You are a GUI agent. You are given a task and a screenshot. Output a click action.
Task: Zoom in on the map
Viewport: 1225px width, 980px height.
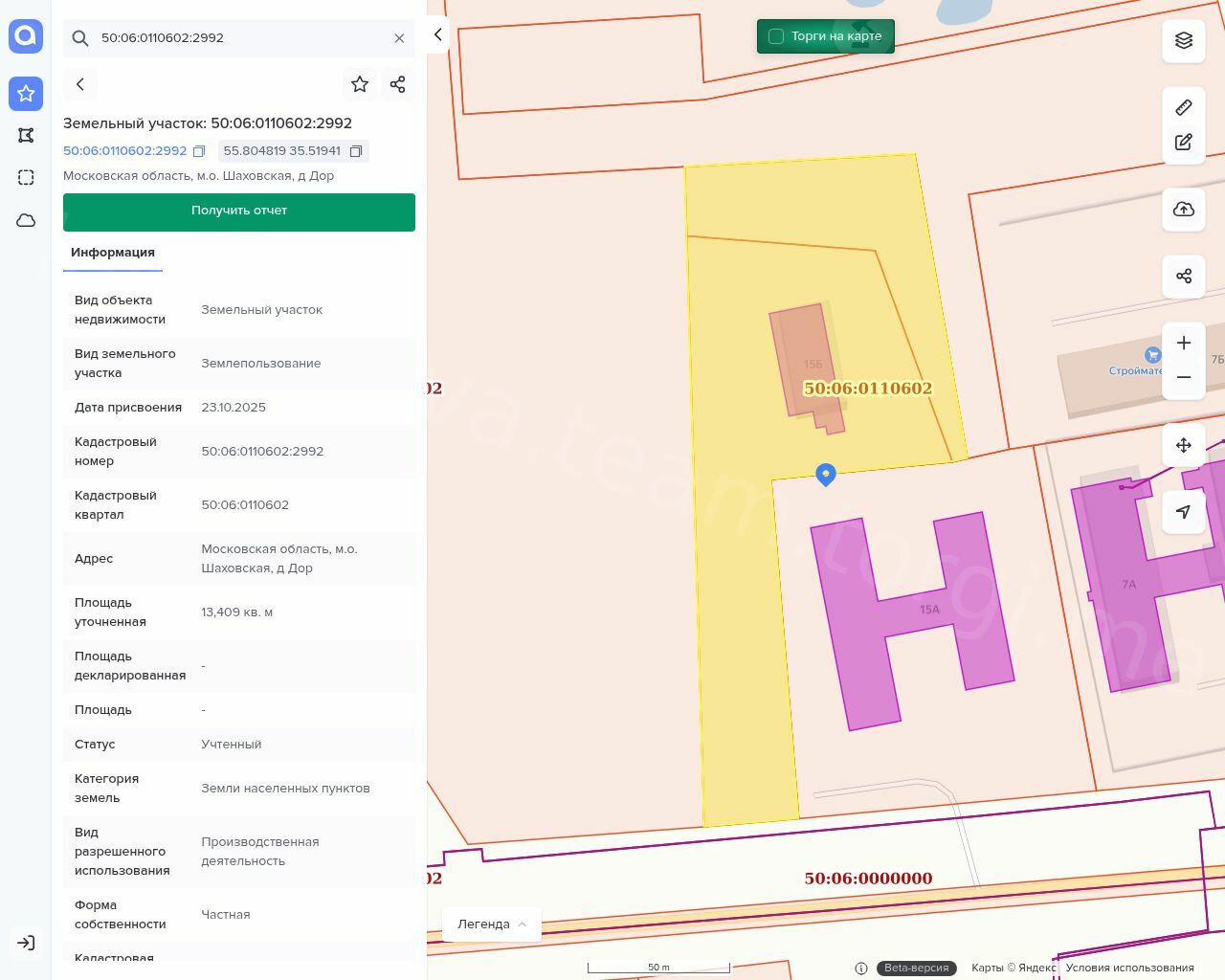click(x=1184, y=343)
